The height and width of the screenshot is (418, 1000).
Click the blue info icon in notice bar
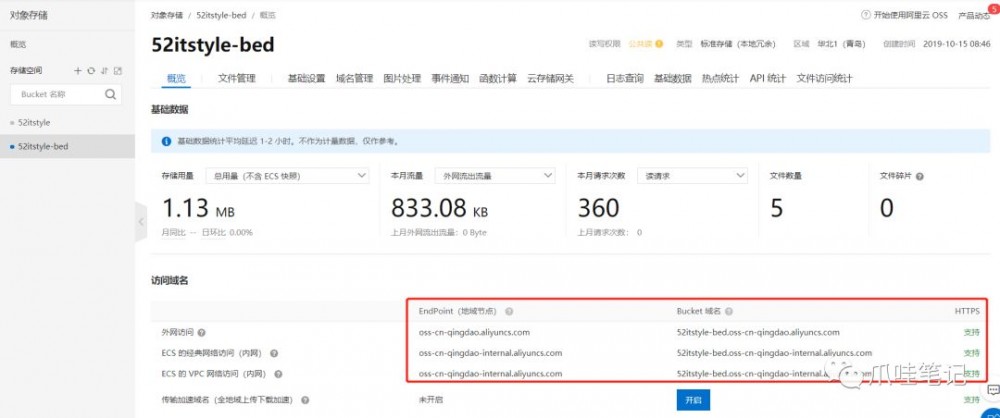click(166, 141)
